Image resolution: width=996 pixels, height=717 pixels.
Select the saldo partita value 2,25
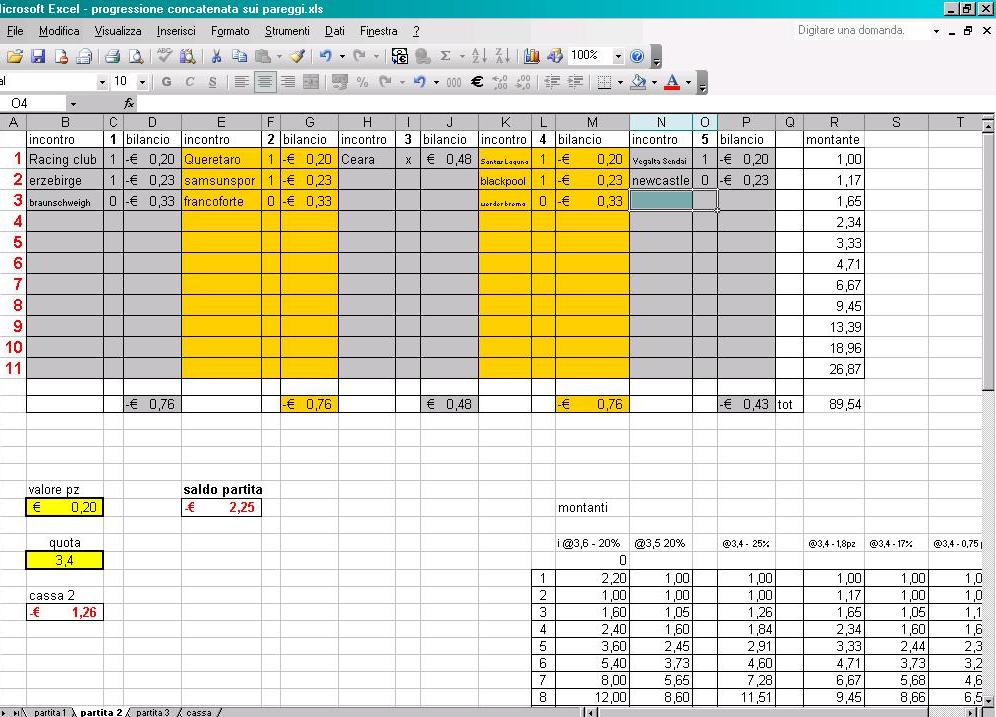coord(221,507)
